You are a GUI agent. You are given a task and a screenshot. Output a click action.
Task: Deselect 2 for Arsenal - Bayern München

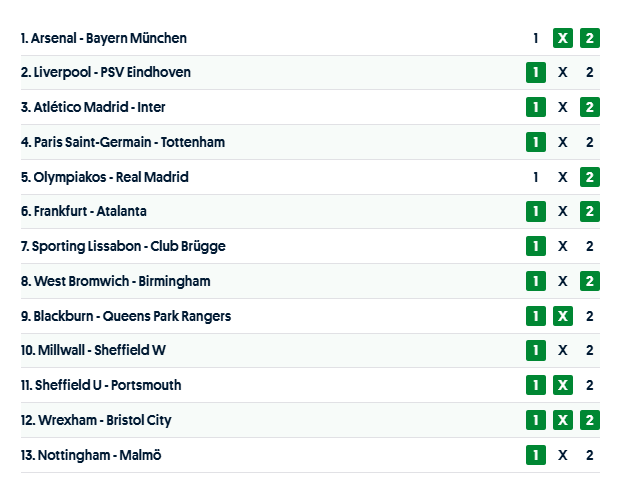[590, 38]
